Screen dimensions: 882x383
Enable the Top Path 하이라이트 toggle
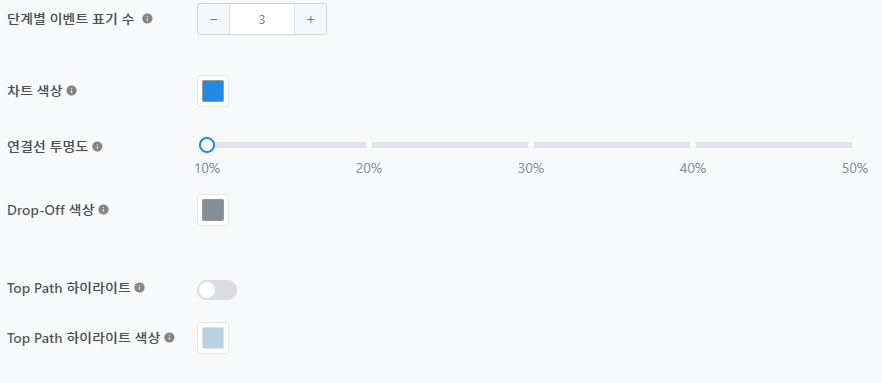coord(217,290)
